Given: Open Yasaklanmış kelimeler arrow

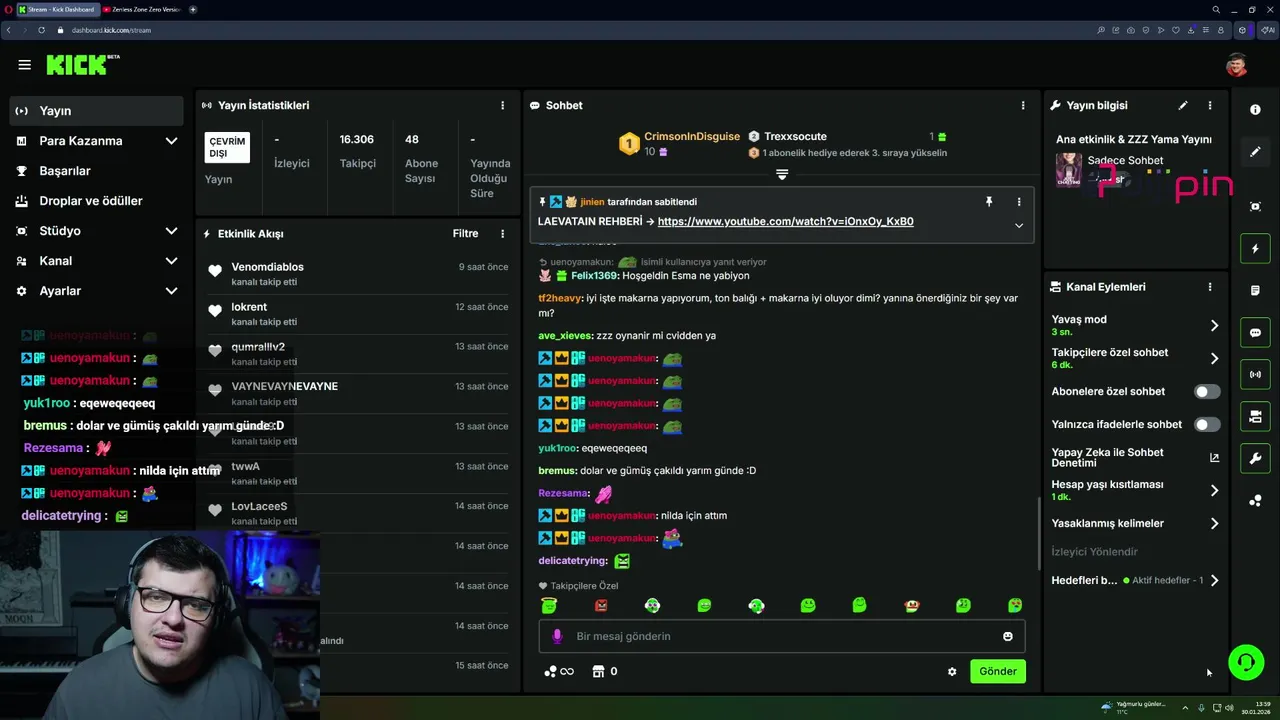Looking at the screenshot, I should click(x=1214, y=523).
